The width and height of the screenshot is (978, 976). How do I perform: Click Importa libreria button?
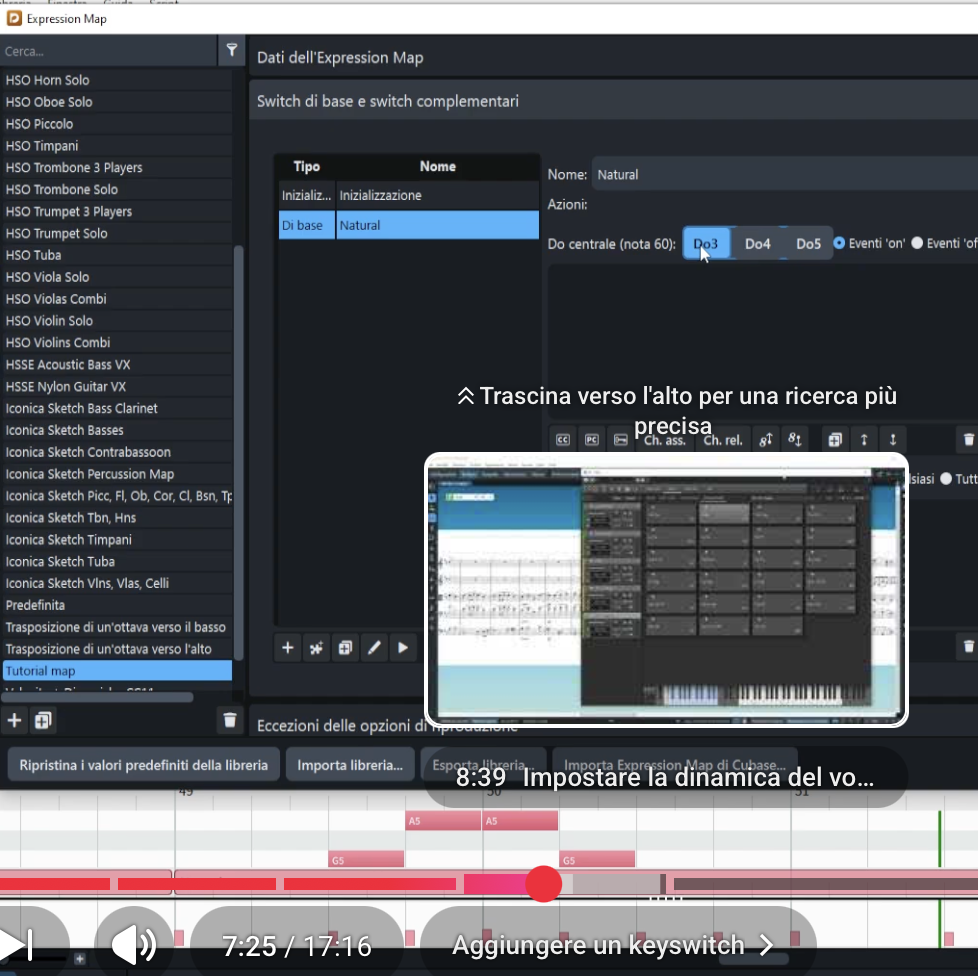pyautogui.click(x=350, y=765)
